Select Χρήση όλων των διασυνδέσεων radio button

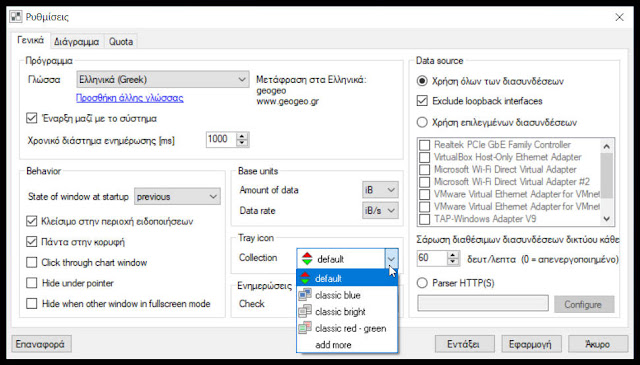coord(422,81)
